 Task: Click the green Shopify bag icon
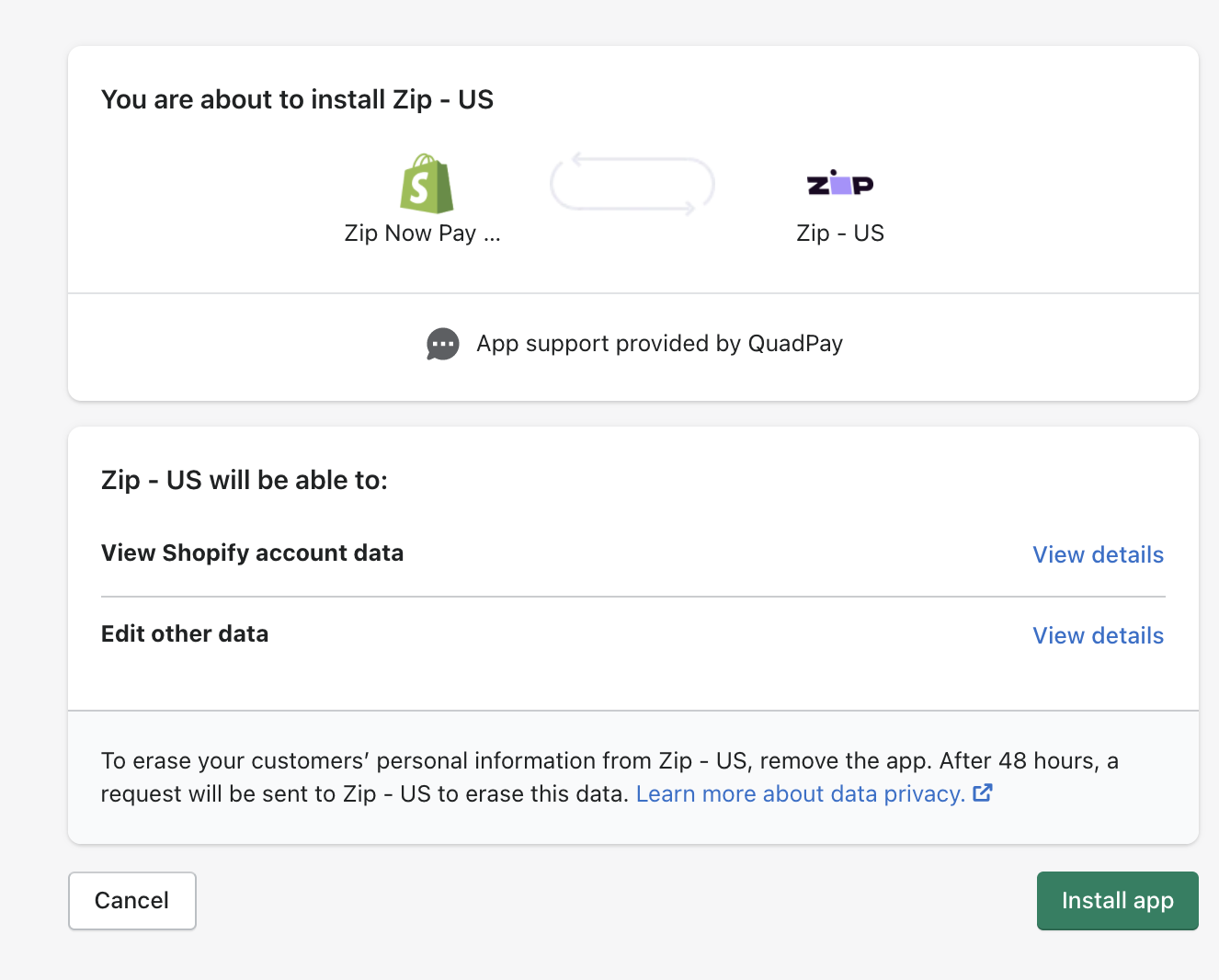point(427,184)
